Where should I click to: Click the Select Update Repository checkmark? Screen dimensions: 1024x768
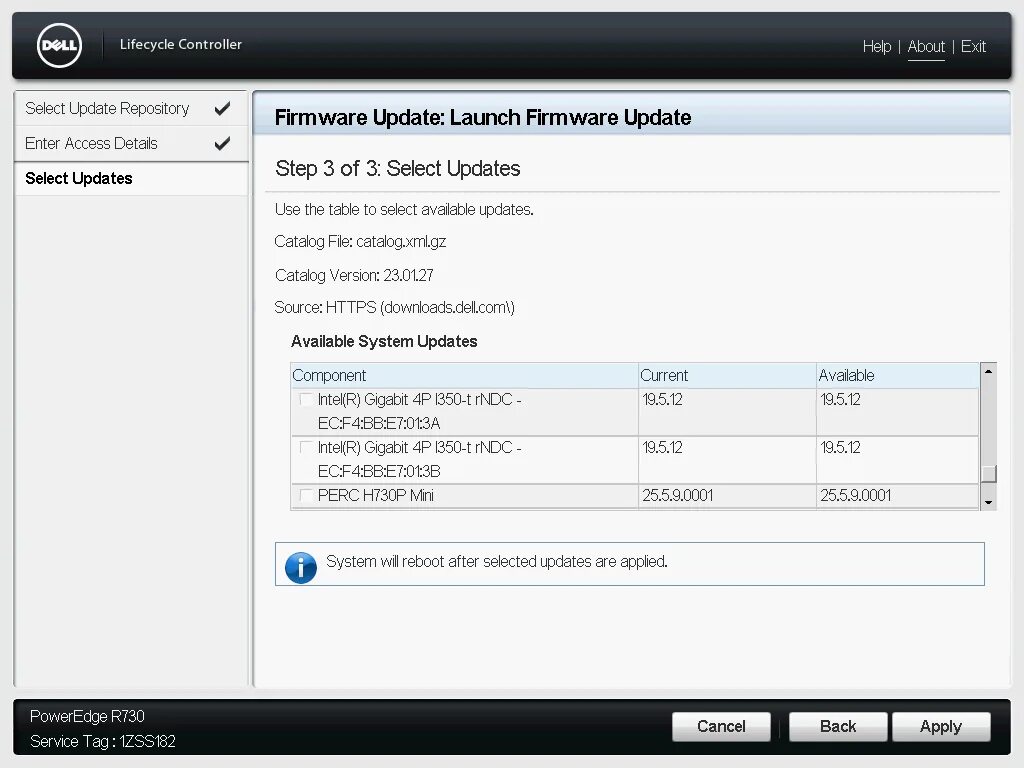pos(223,108)
